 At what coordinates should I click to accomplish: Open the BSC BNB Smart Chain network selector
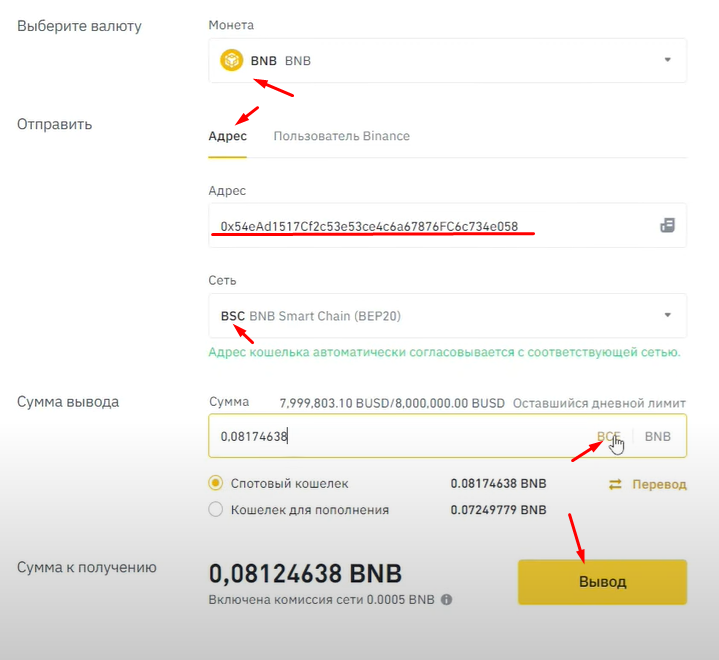(x=448, y=316)
